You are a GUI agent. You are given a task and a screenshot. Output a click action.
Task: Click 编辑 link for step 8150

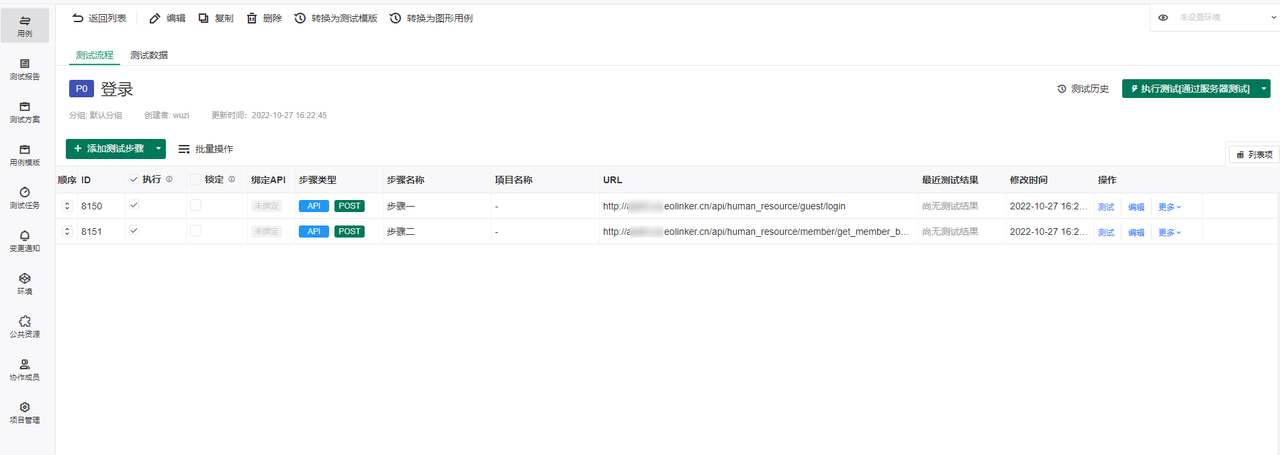click(1136, 207)
